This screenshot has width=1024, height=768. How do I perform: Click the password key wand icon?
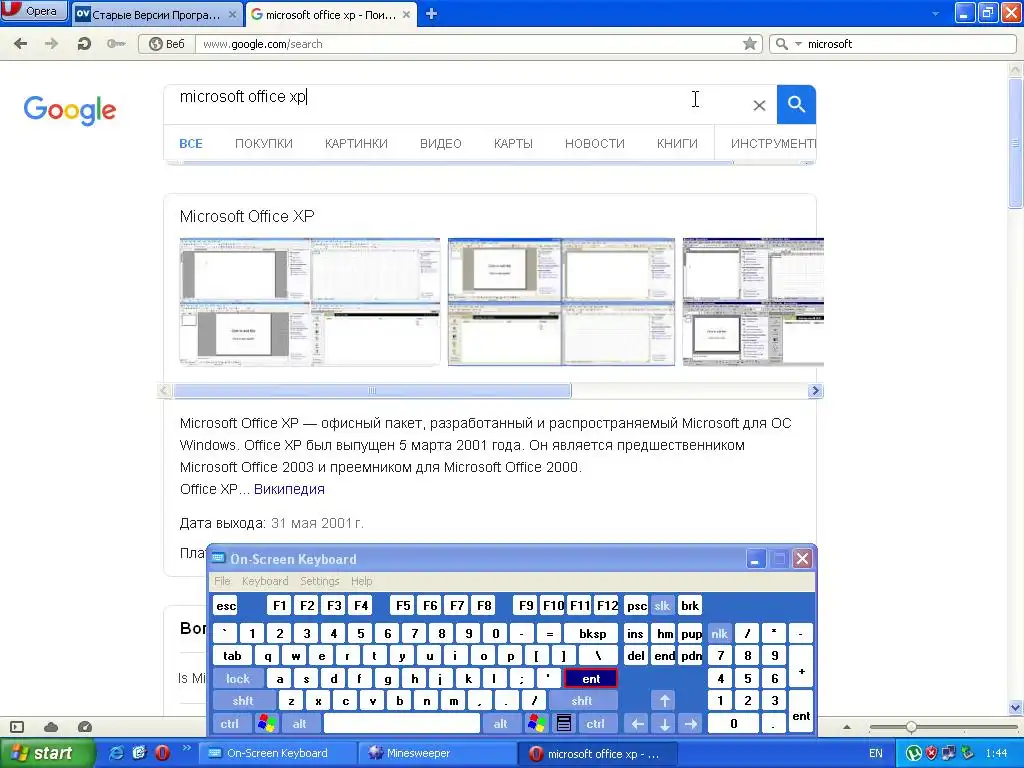(x=116, y=44)
